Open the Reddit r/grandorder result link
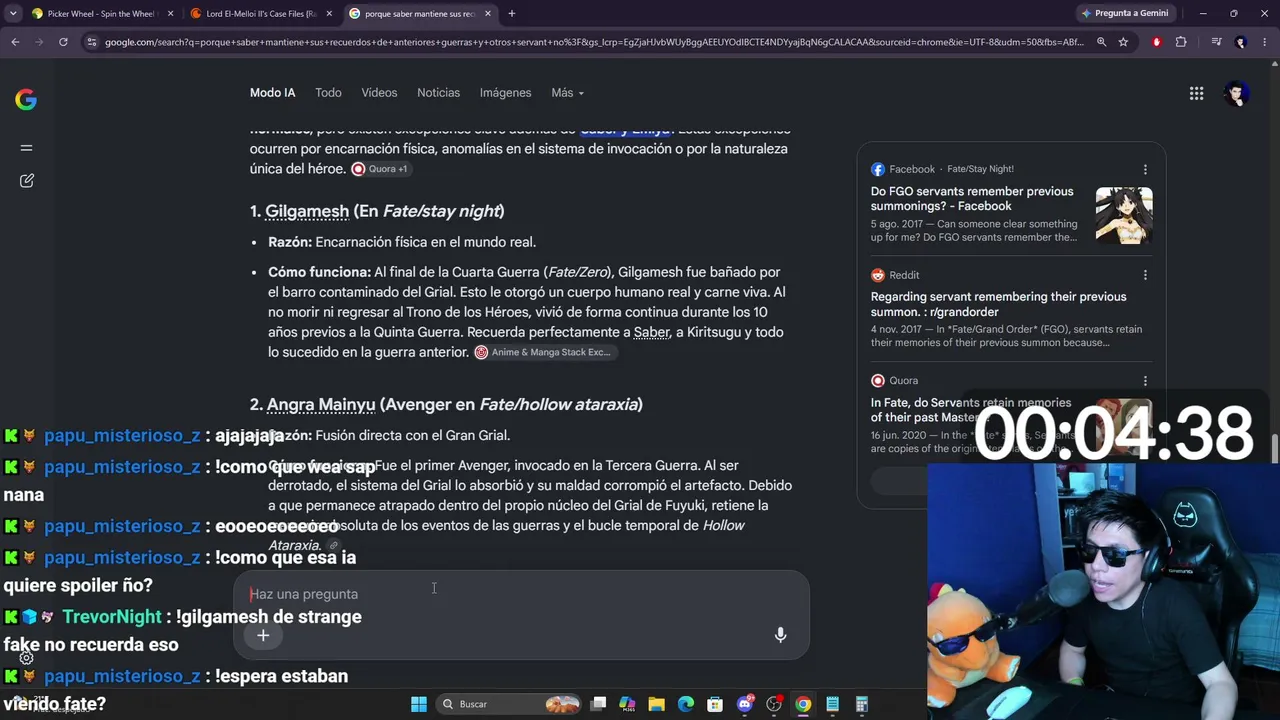1280x720 pixels. pyautogui.click(x=998, y=304)
